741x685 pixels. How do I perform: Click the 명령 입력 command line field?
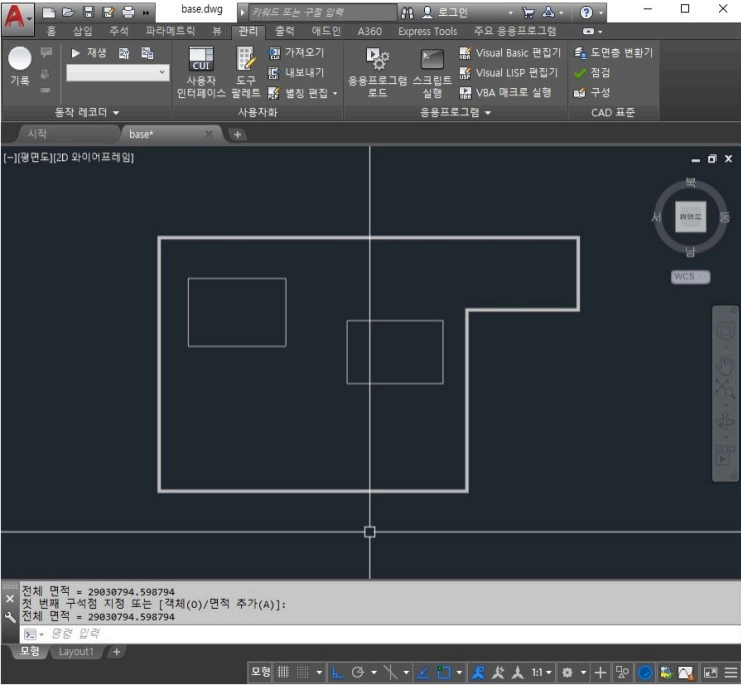tap(378, 634)
